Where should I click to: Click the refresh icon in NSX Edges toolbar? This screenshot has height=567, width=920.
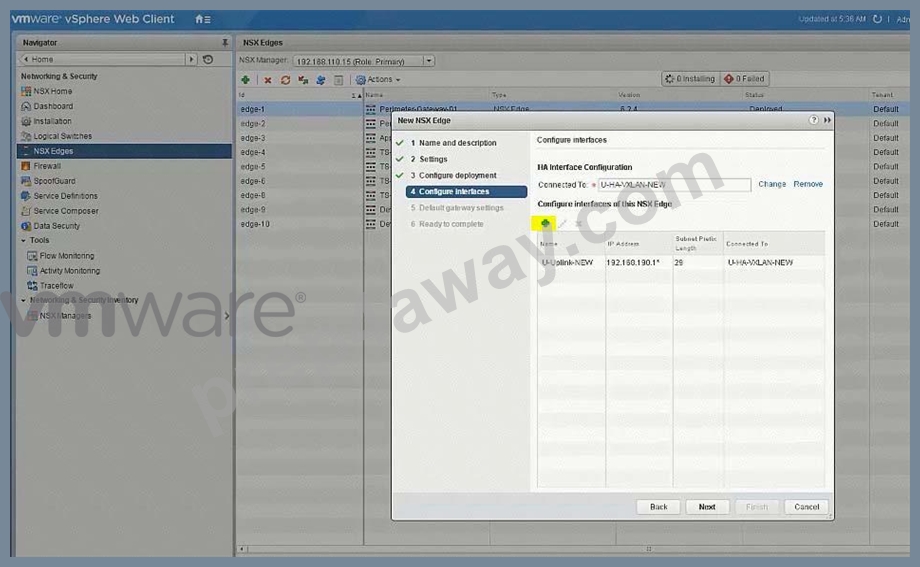285,80
